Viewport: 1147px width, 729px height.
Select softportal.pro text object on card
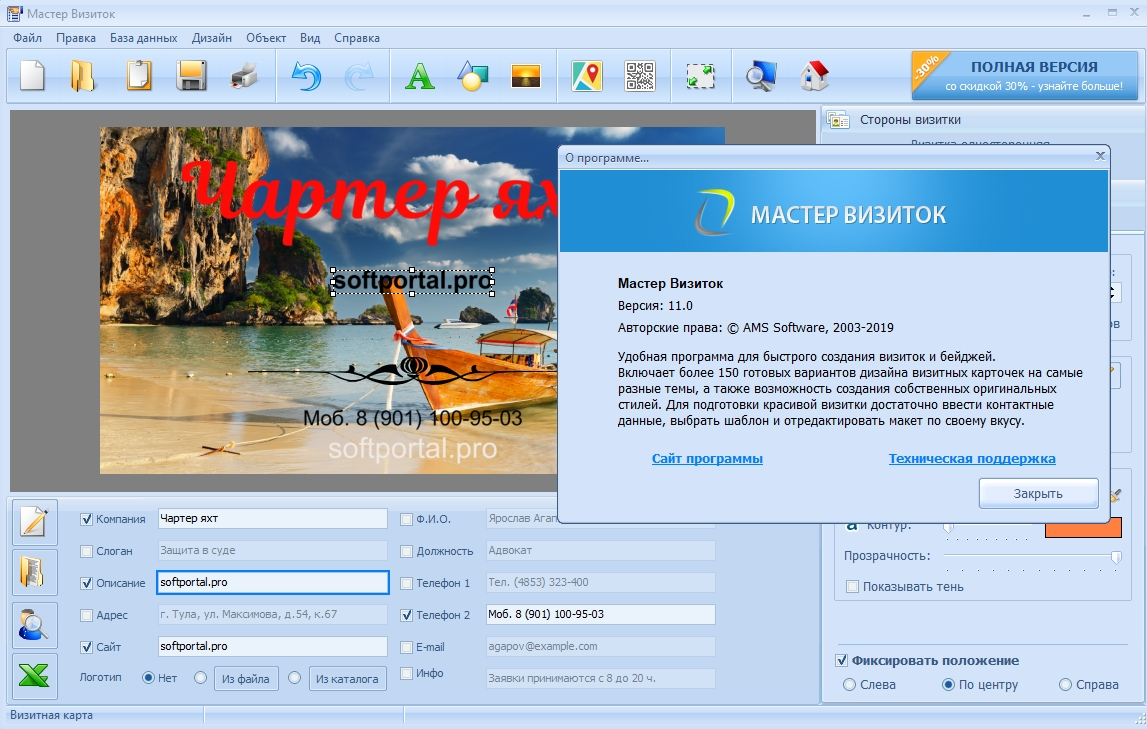[413, 281]
